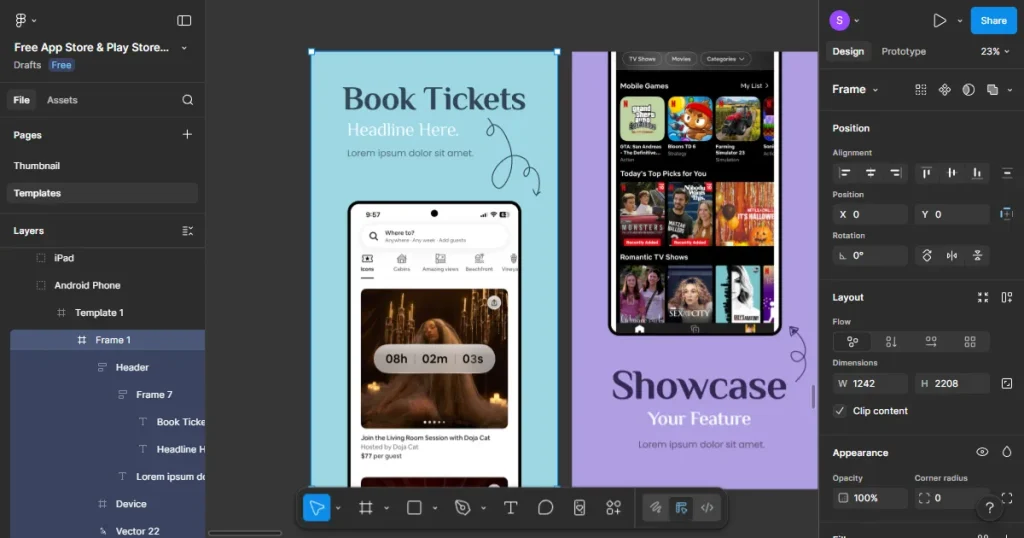Click resize to fit icon in Layout
This screenshot has width=1024, height=538.
click(983, 297)
